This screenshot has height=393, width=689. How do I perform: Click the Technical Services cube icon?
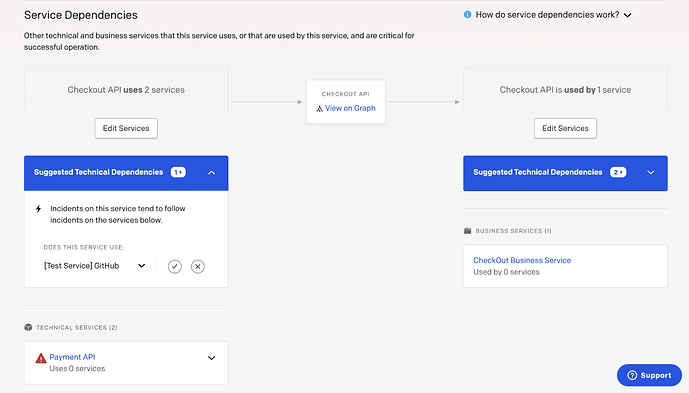pyautogui.click(x=28, y=327)
